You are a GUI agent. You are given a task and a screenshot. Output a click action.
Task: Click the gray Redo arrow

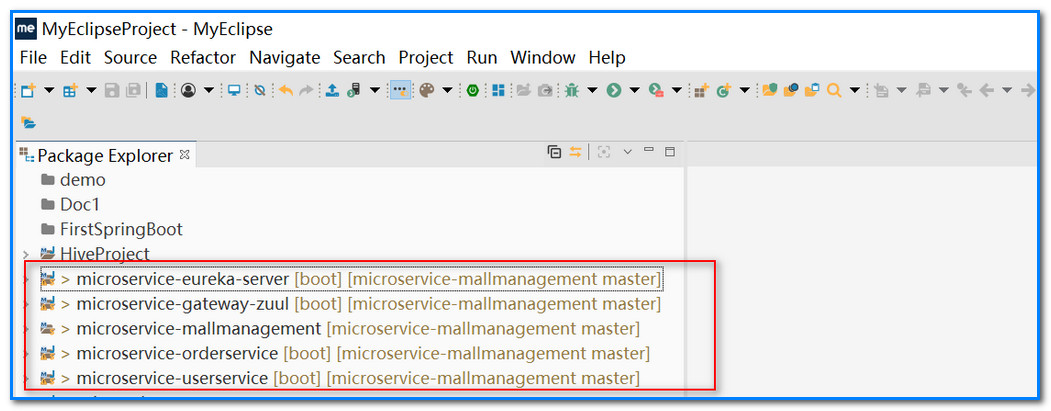(306, 90)
